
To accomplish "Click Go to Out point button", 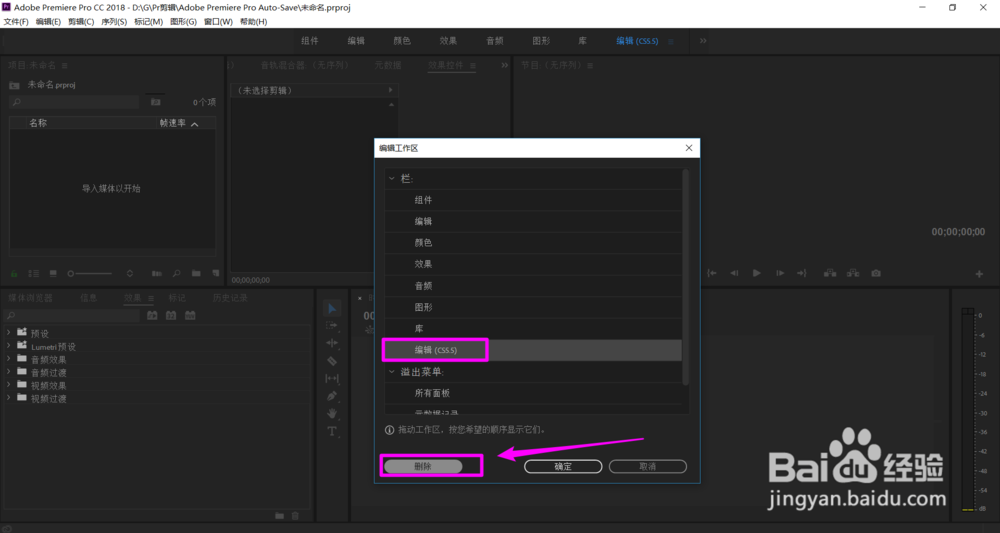I will pos(802,273).
